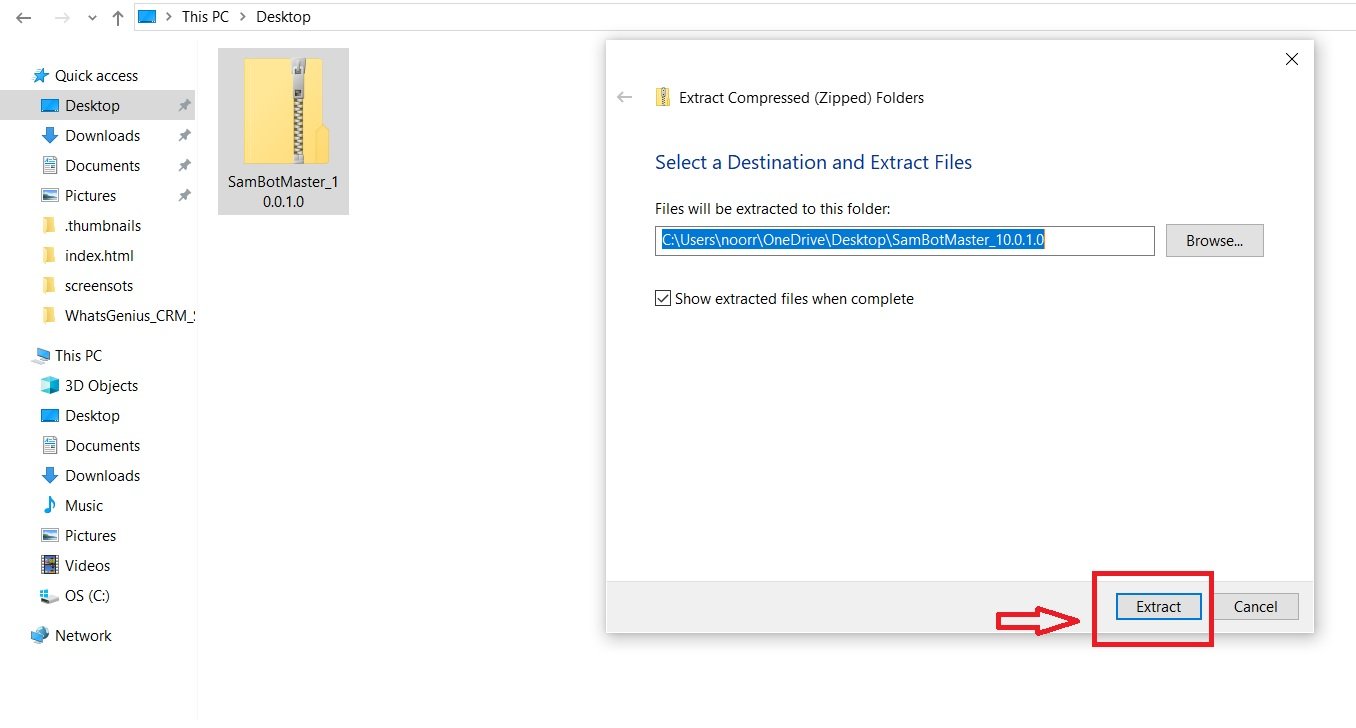Select This PC in the breadcrumb bar
The height and width of the screenshot is (728, 1356).
click(x=205, y=17)
